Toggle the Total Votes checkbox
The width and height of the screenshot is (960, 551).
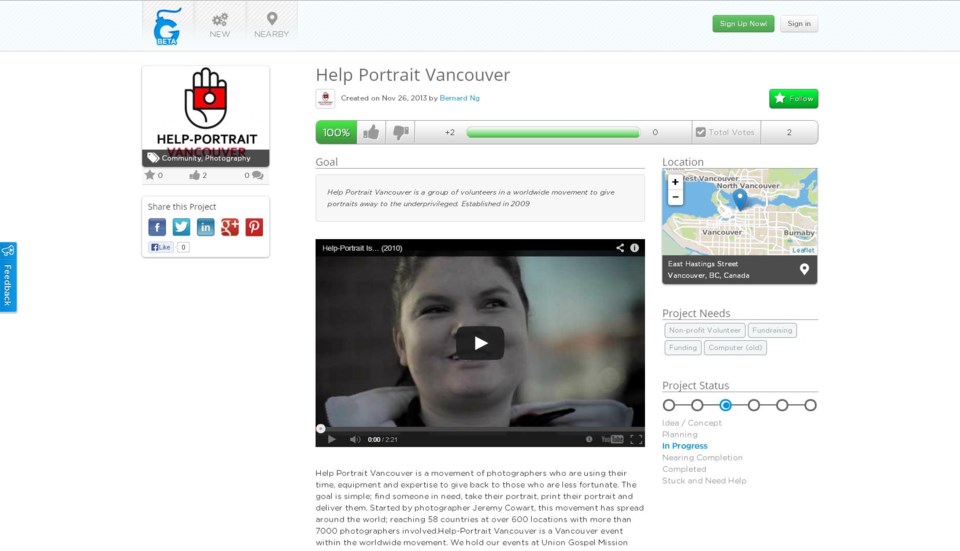701,132
